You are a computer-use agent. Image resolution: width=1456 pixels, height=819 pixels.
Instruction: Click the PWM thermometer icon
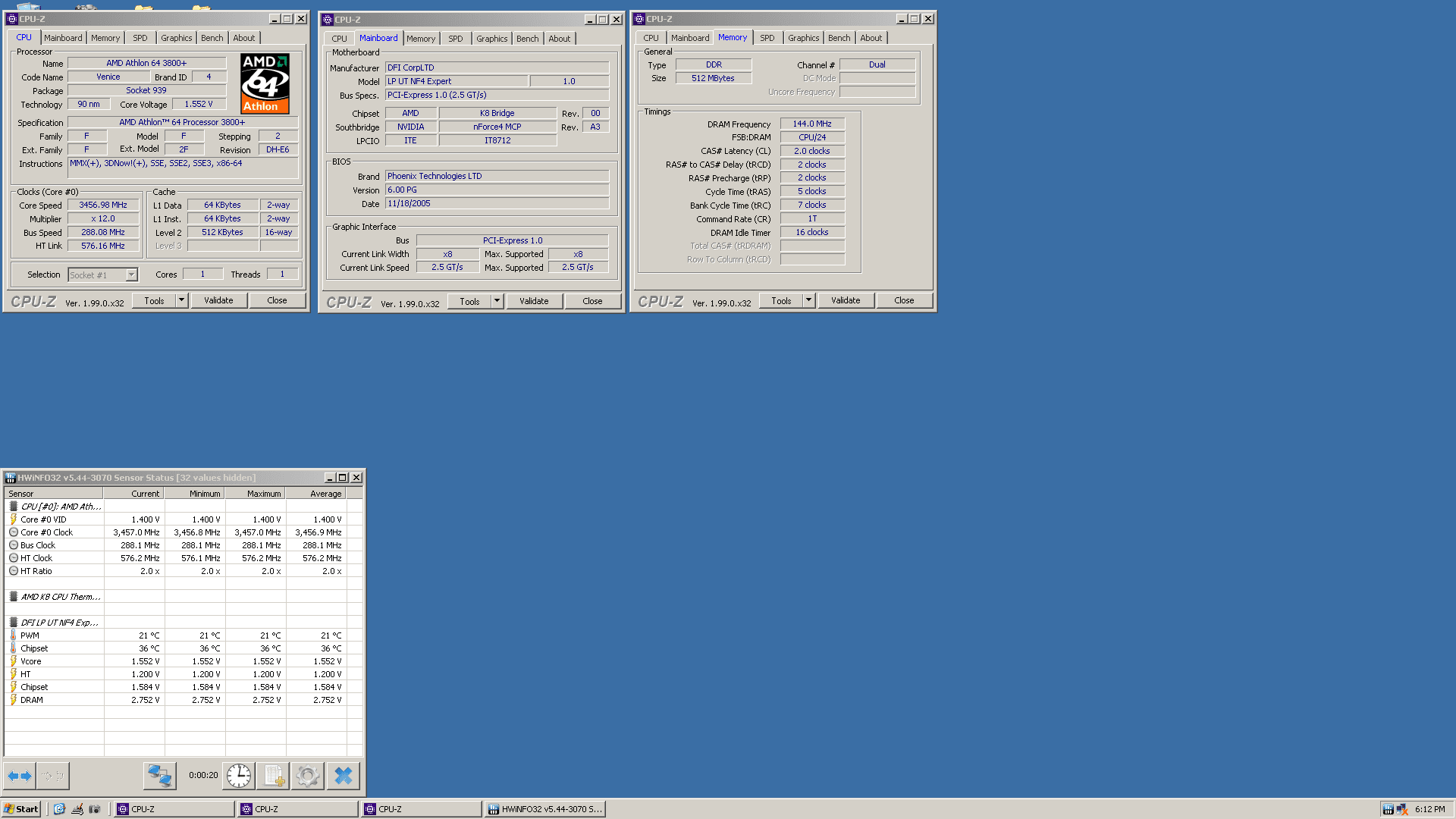coord(14,635)
